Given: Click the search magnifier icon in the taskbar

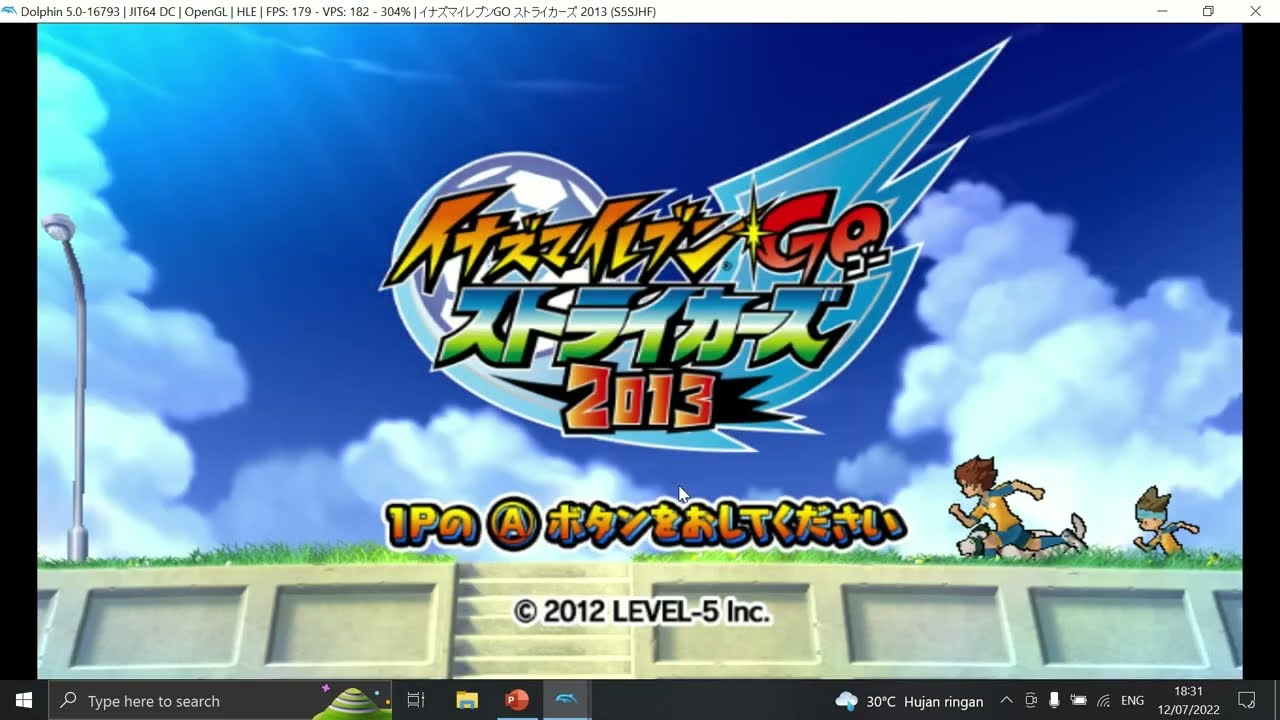Looking at the screenshot, I should [68, 700].
